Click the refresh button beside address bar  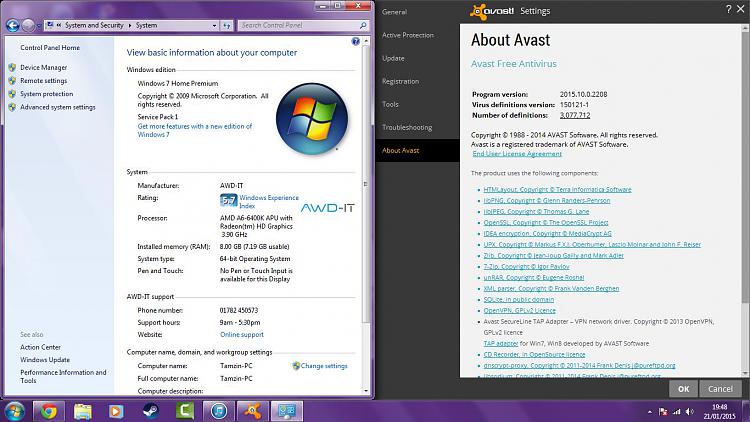227,25
